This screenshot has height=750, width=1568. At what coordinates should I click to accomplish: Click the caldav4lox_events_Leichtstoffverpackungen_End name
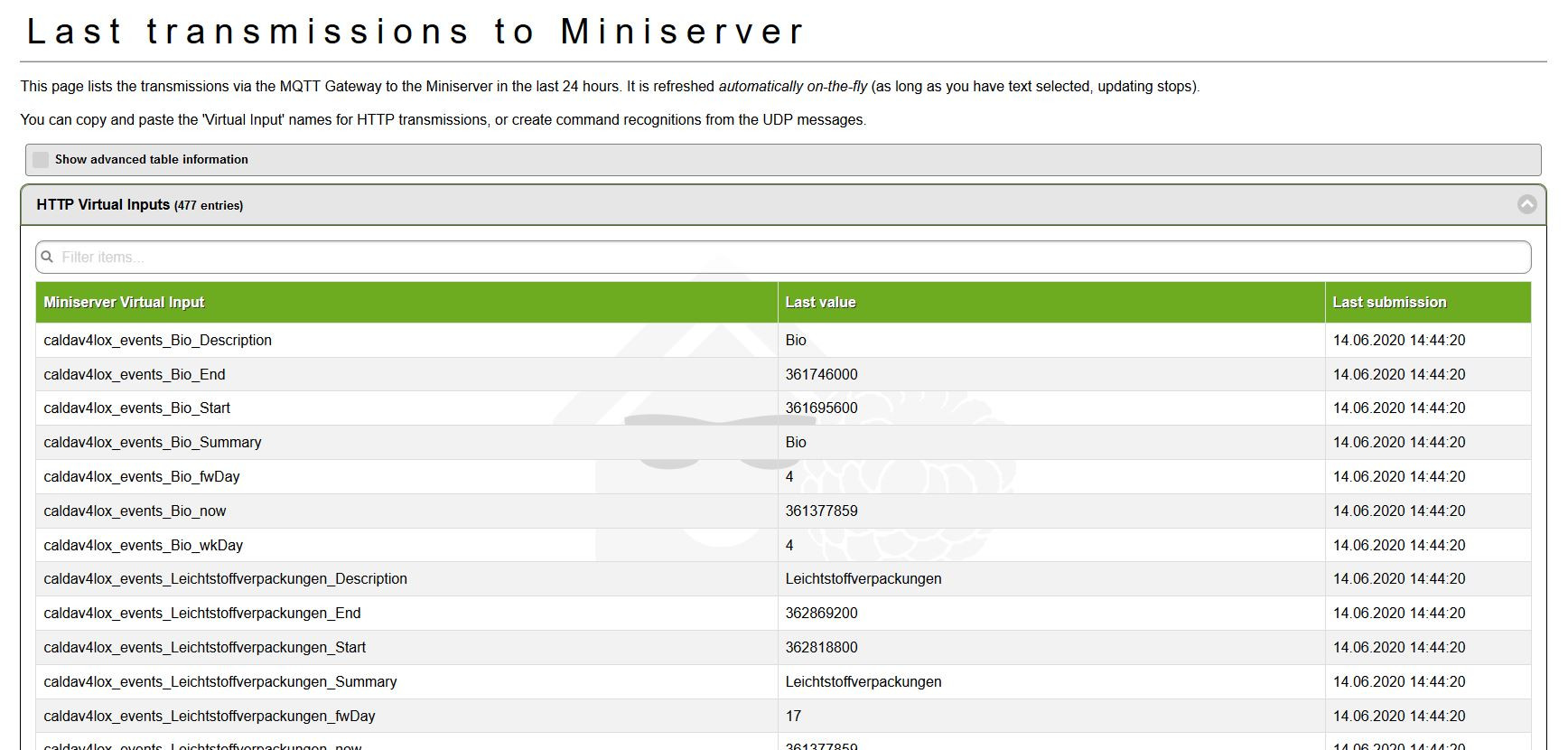click(202, 614)
